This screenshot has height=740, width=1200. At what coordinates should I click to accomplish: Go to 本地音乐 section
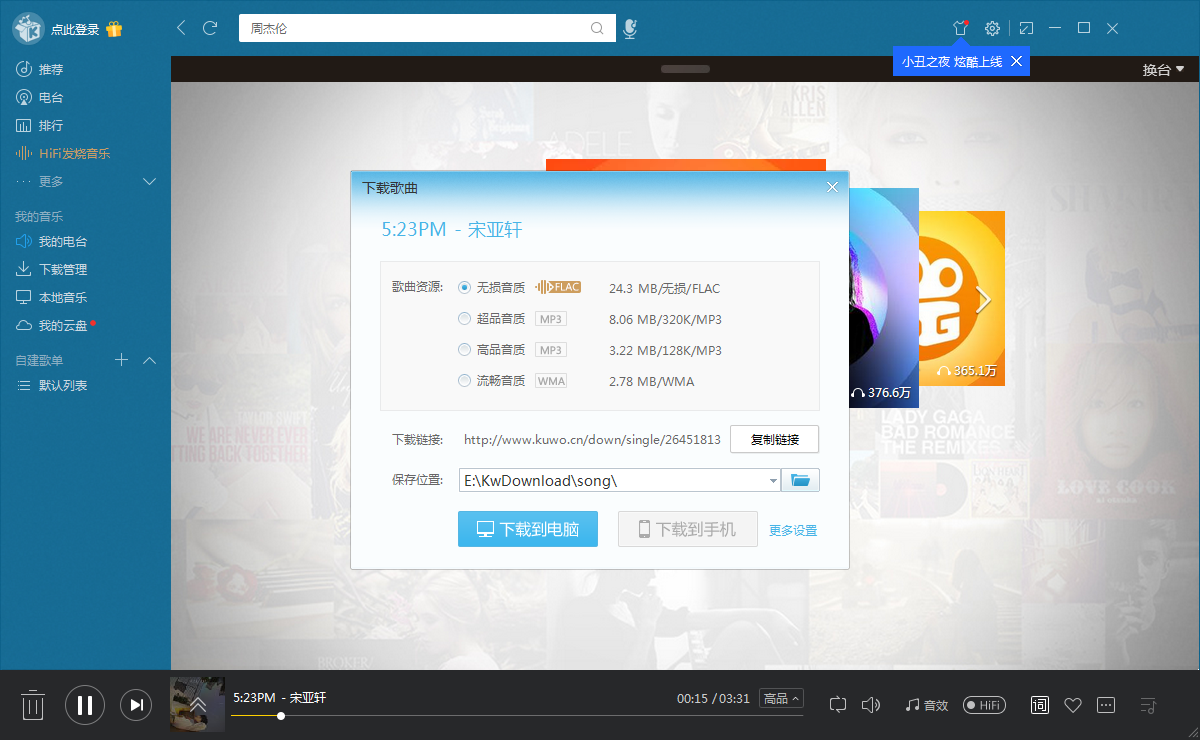pos(62,297)
